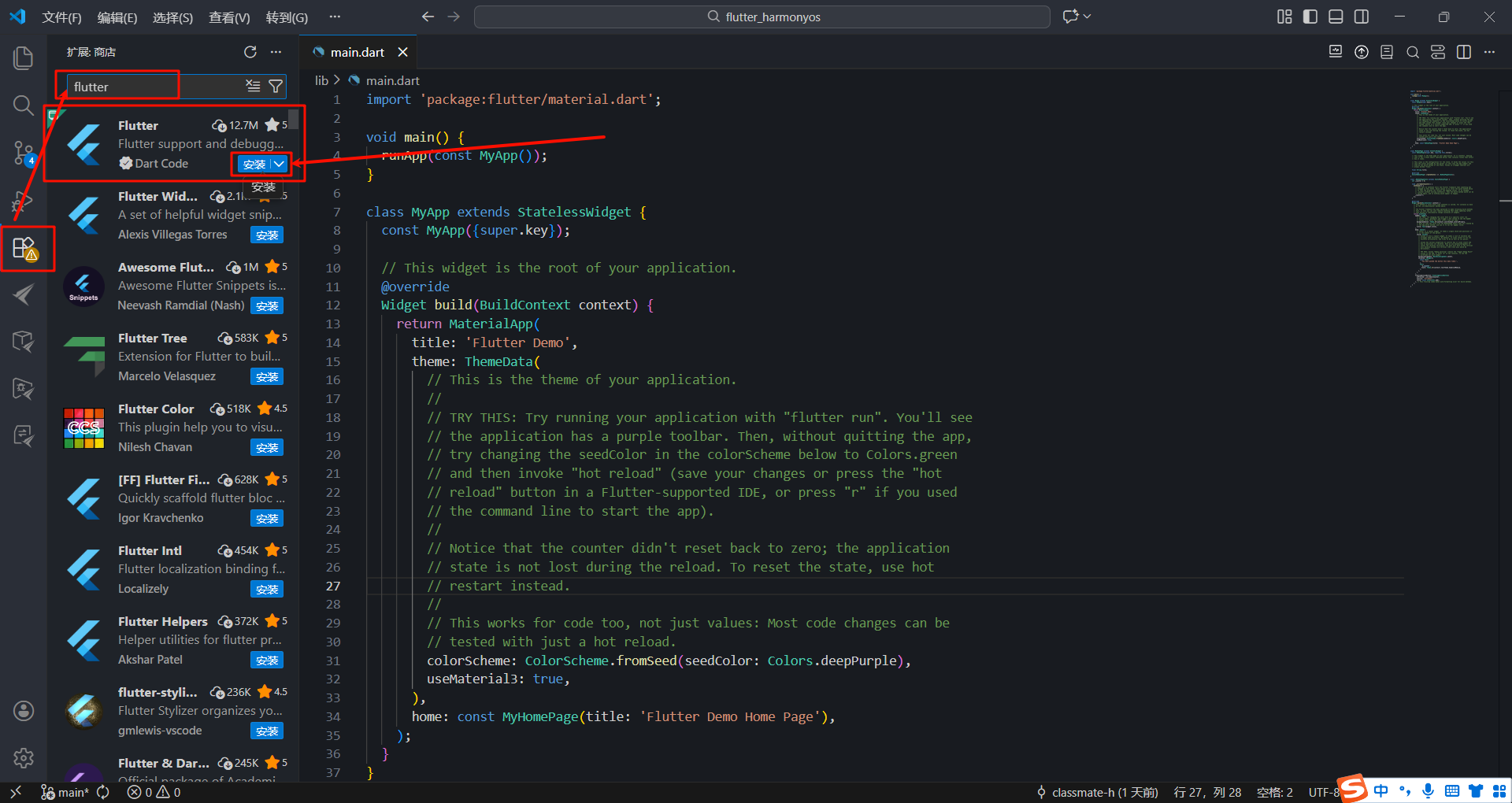1512x803 pixels.
Task: Install Flutter Intl extension
Action: [x=267, y=589]
